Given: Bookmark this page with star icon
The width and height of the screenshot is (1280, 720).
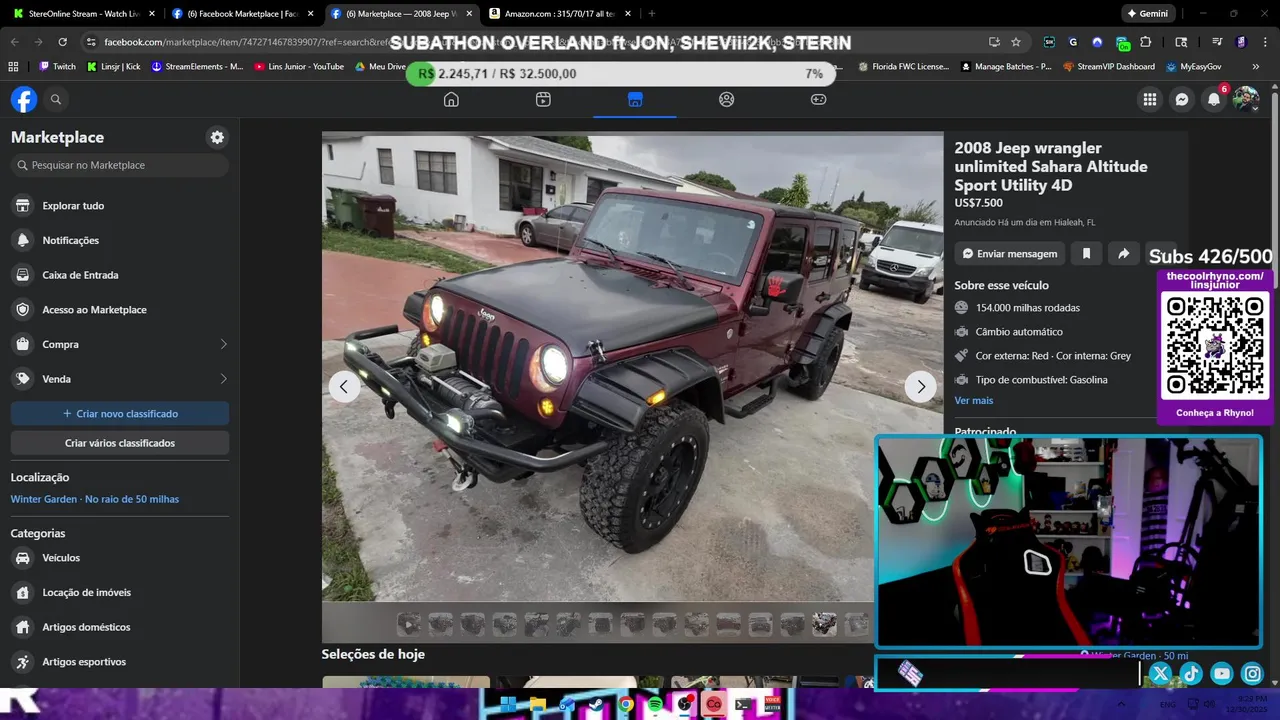Looking at the screenshot, I should pyautogui.click(x=1016, y=42).
